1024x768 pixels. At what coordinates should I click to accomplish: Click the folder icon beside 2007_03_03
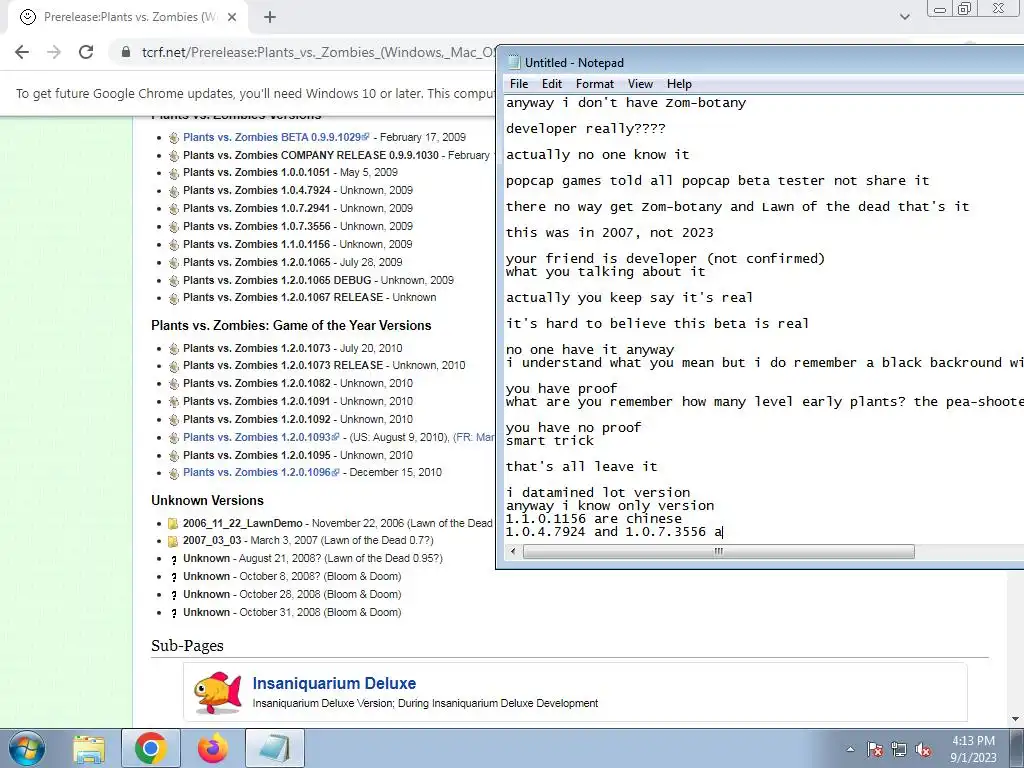(x=173, y=541)
